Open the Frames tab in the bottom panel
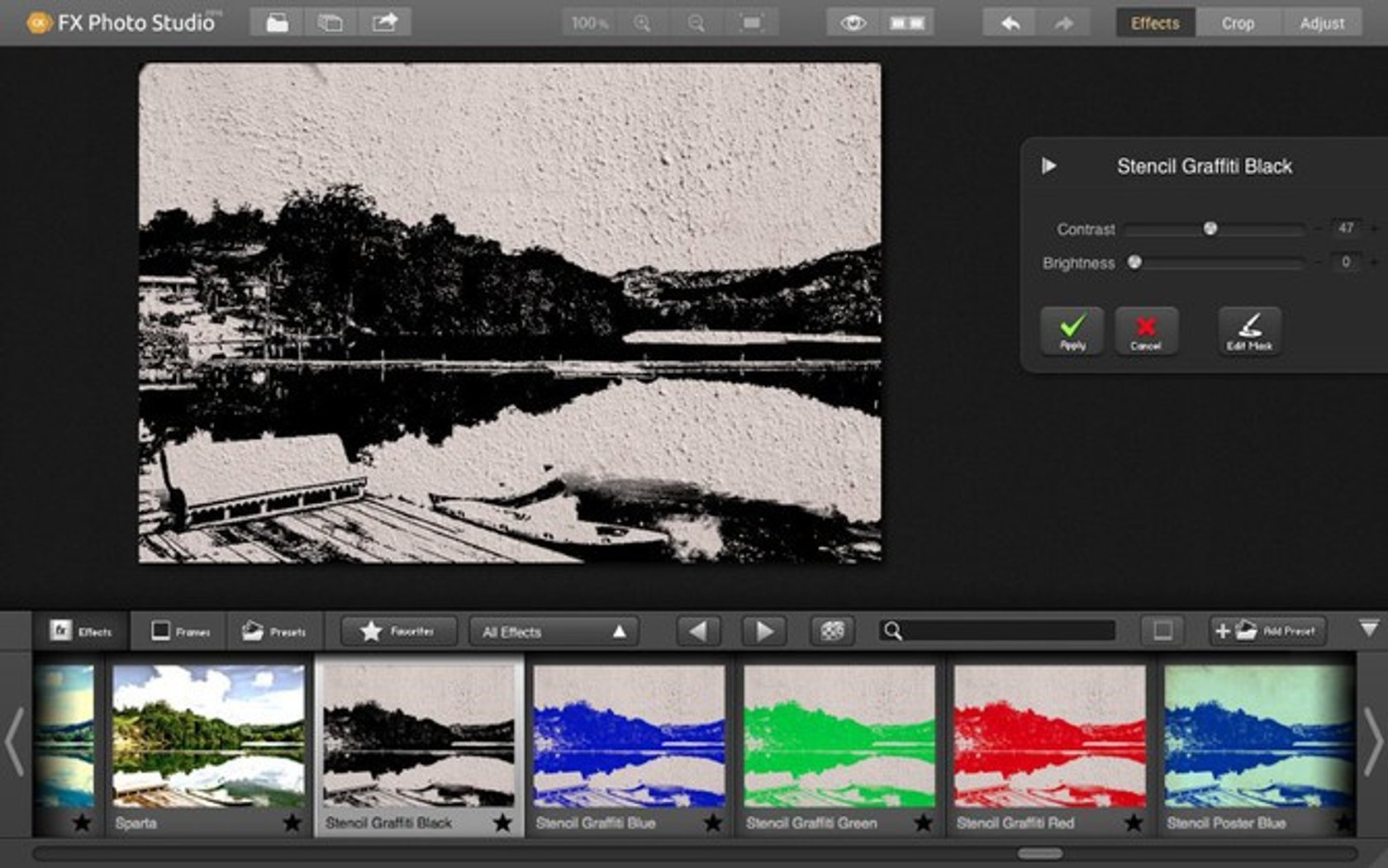Screen dimensions: 1388x868 (178, 630)
